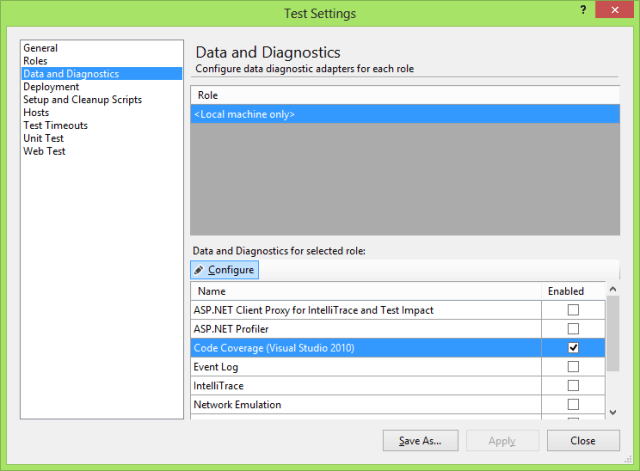Select the Hosts category
Viewport: 640px width, 471px height.
tap(36, 113)
